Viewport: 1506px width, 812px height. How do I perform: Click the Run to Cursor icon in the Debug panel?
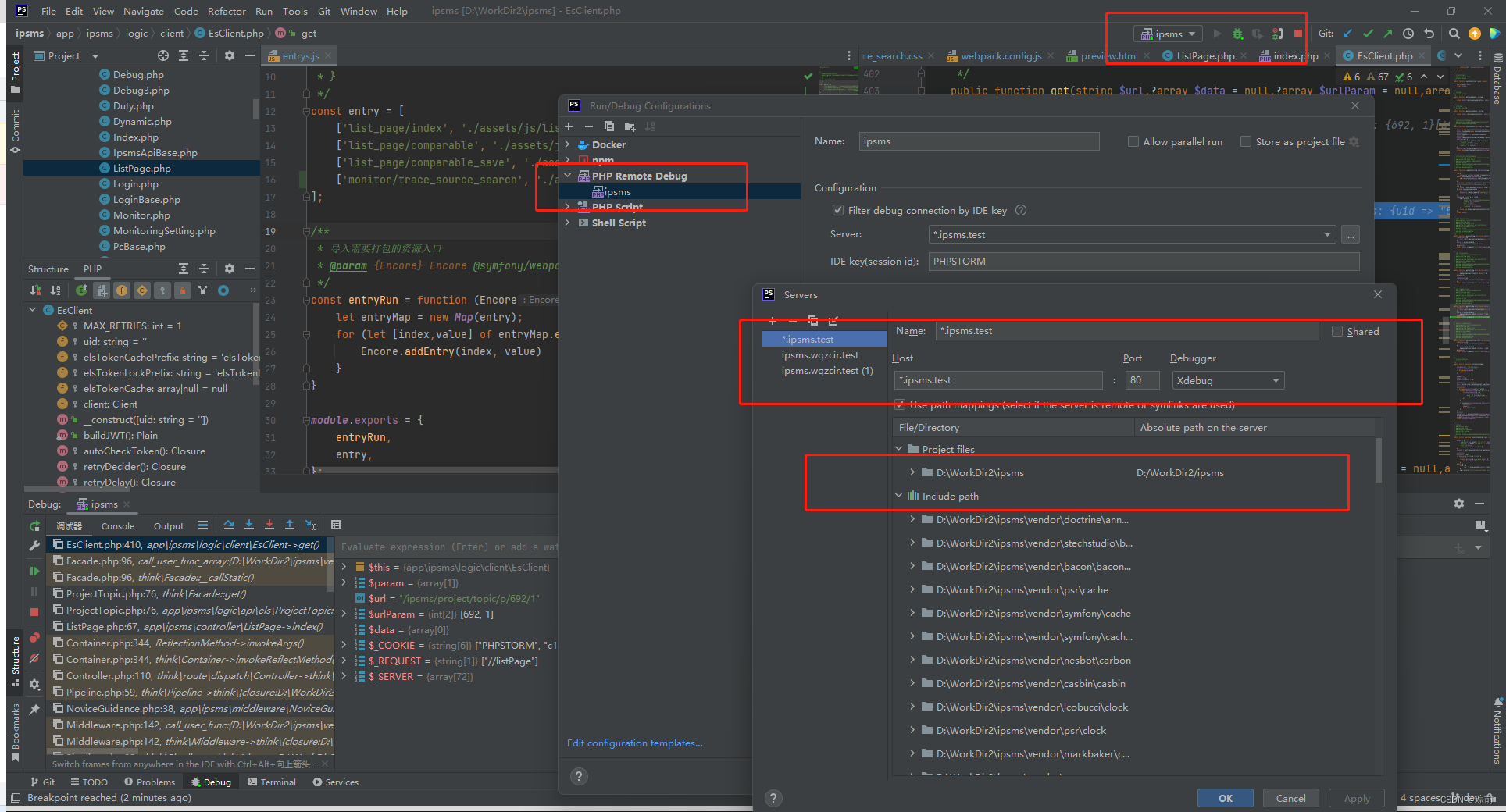310,525
